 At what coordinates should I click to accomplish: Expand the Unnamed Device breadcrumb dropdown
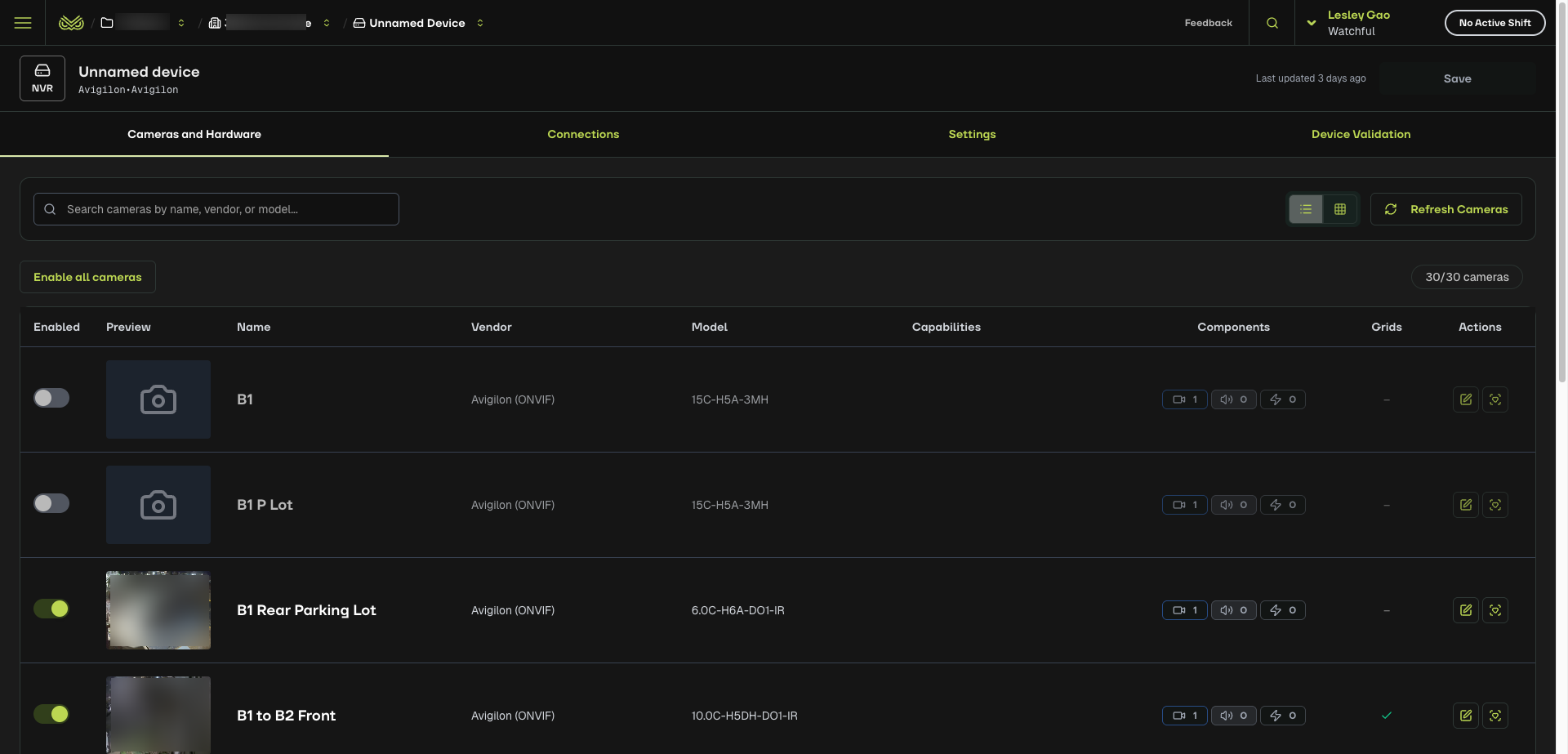coord(480,23)
